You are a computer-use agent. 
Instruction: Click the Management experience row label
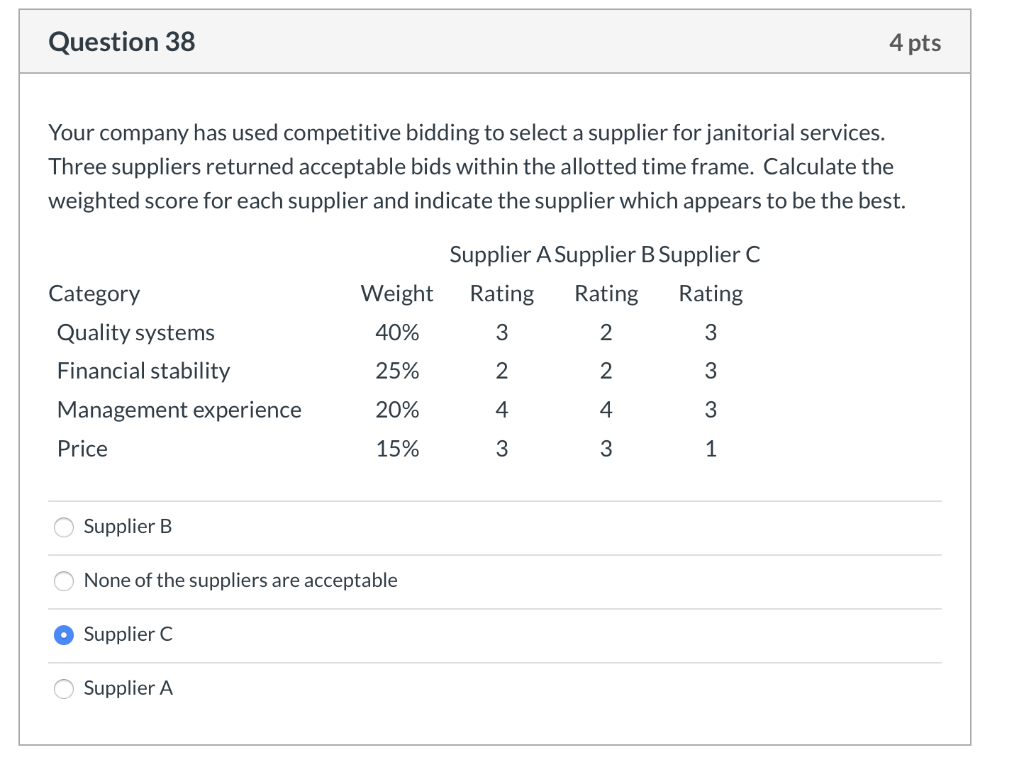click(179, 410)
